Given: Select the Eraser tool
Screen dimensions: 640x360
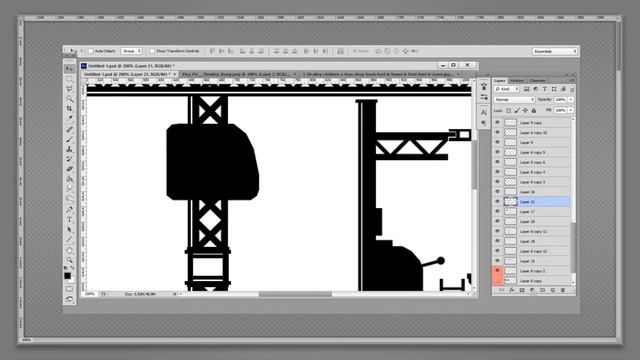Looking at the screenshot, I should pos(69,169).
